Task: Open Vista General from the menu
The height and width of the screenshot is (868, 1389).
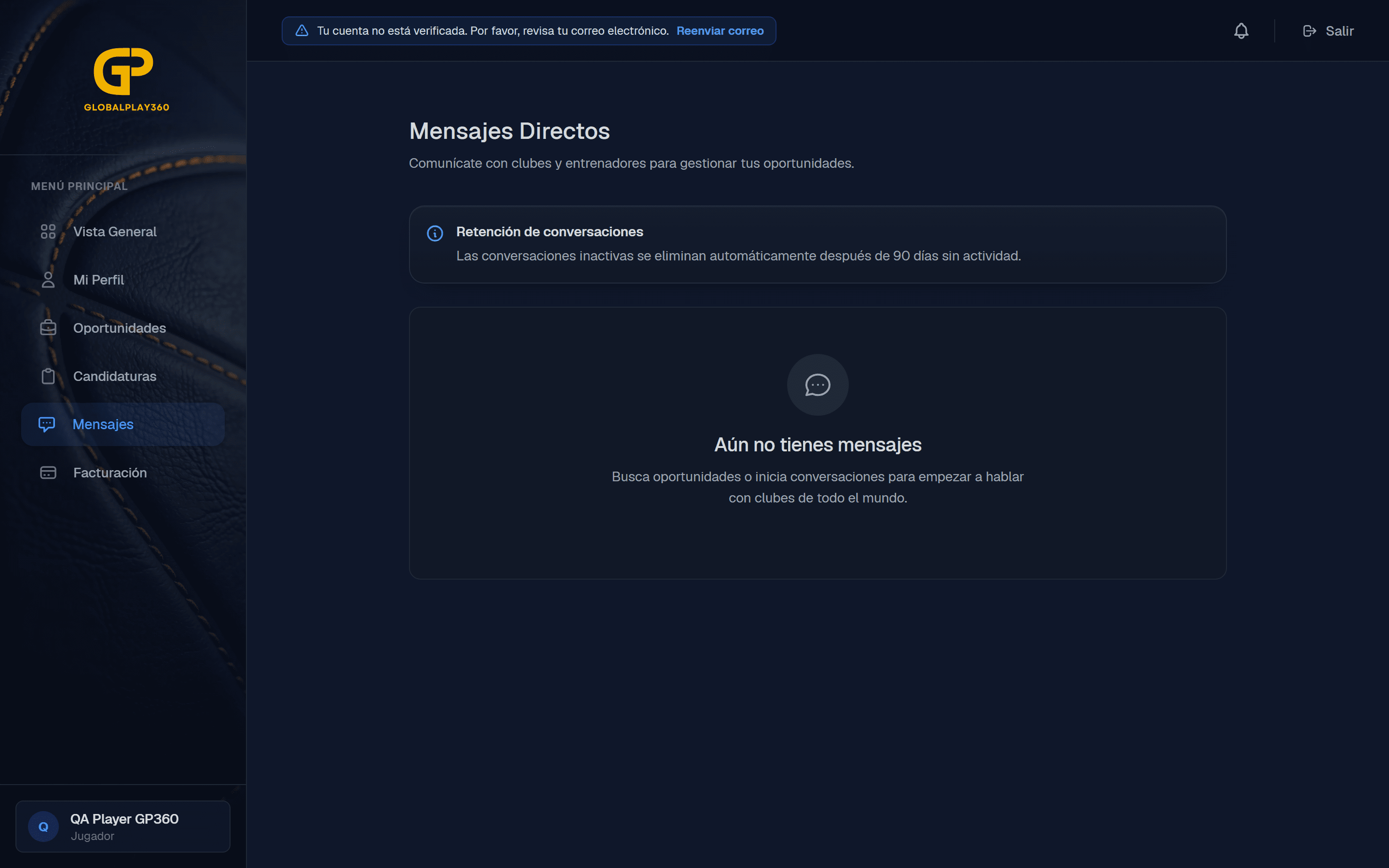Action: tap(123, 231)
